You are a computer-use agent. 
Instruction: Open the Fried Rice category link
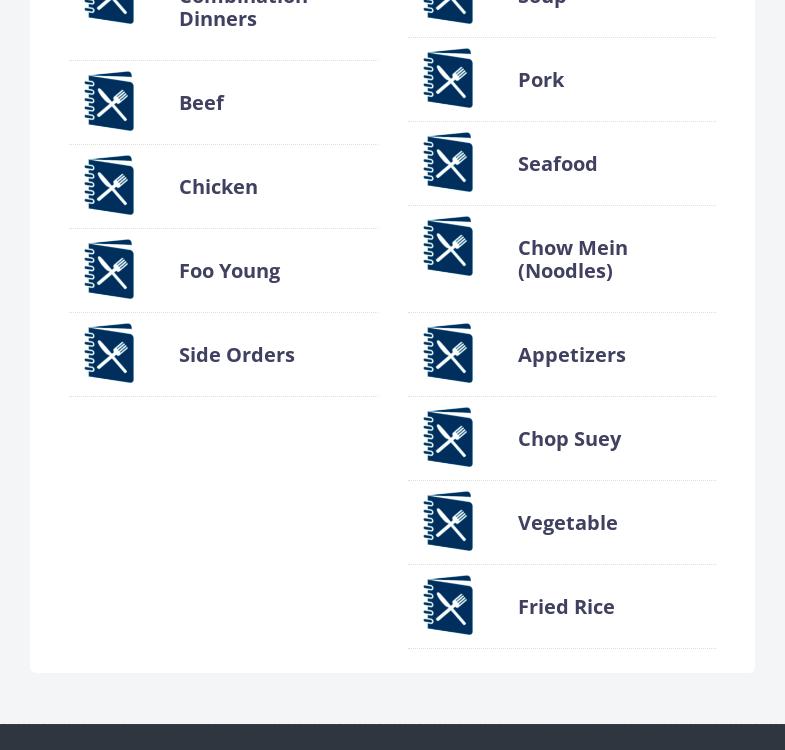point(566,607)
